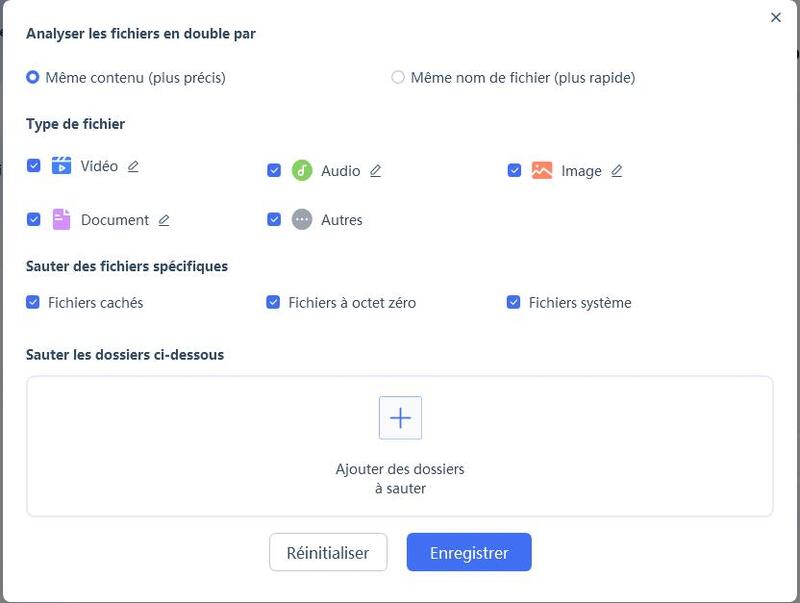The height and width of the screenshot is (603, 800).
Task: Select Même nom de fichier radio button
Action: [398, 77]
